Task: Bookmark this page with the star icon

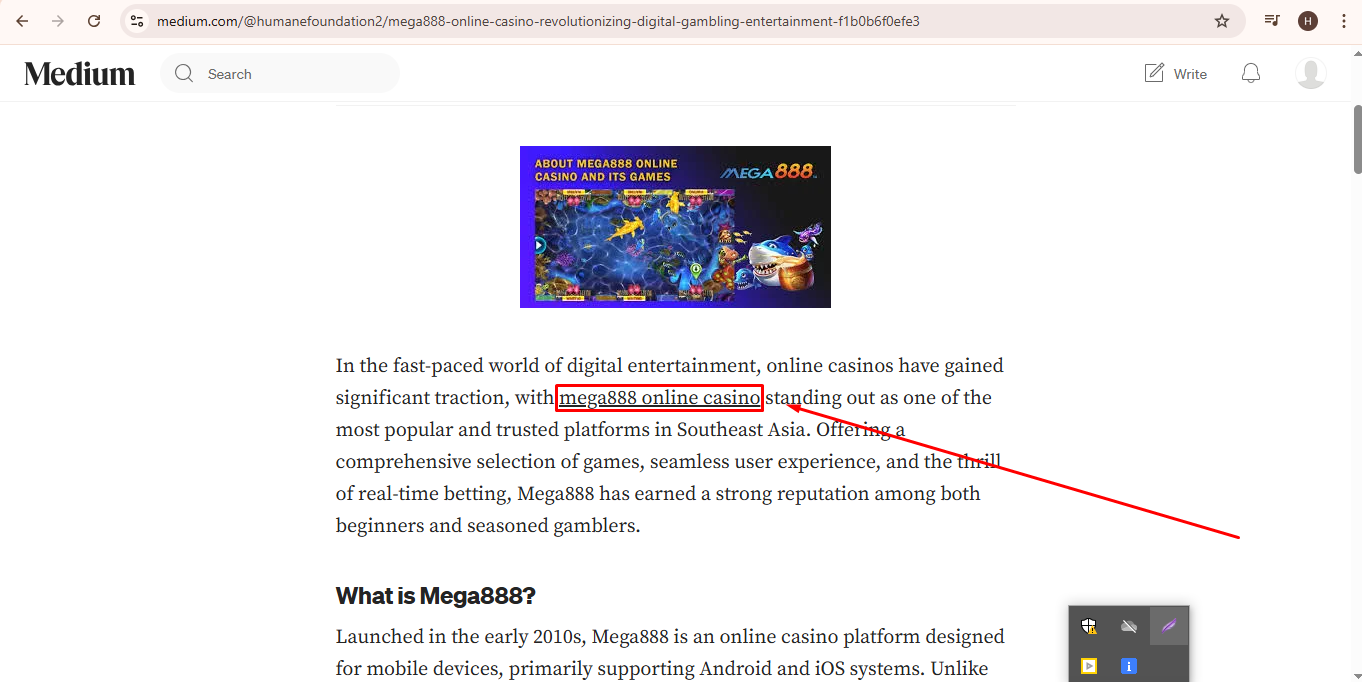Action: (x=1222, y=21)
